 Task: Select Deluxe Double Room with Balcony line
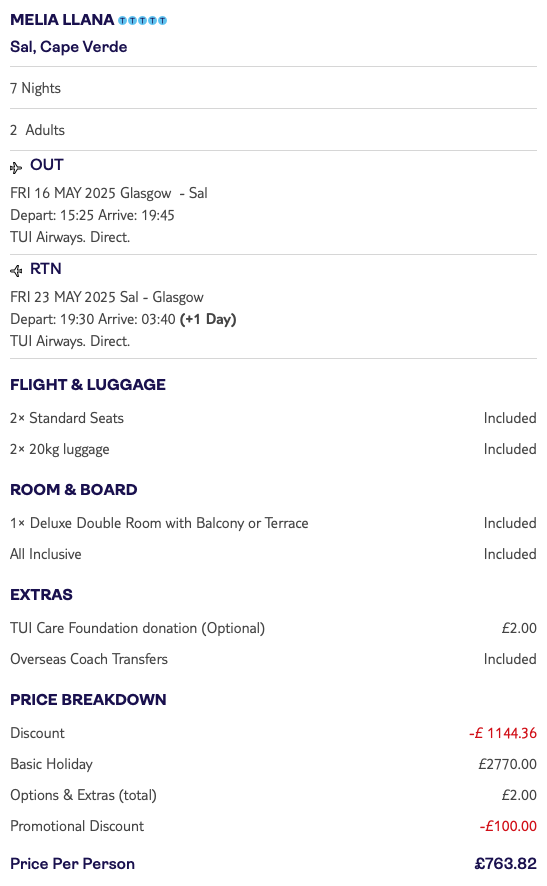274,523
